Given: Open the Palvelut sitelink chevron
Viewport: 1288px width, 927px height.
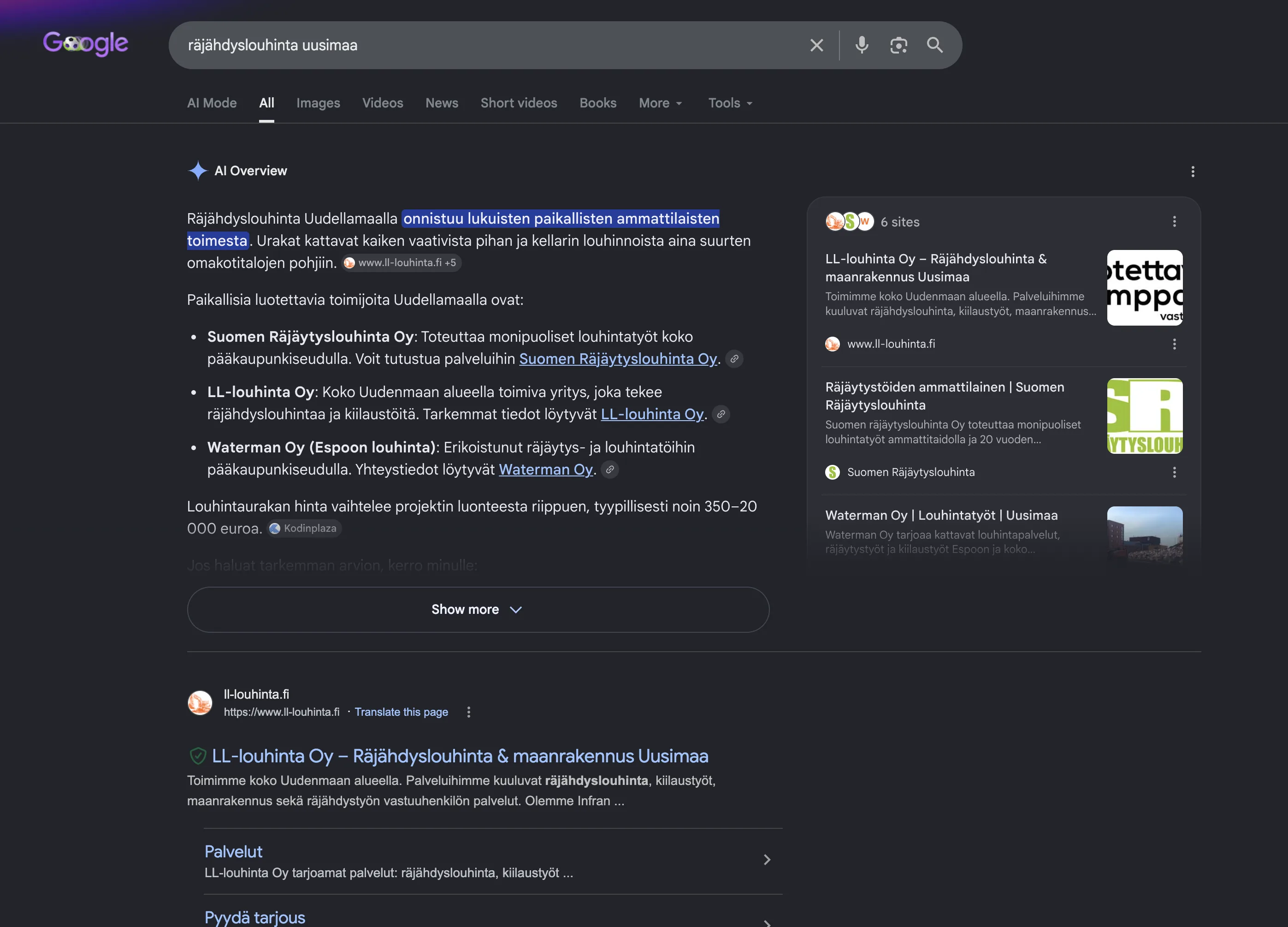Looking at the screenshot, I should tap(767, 860).
